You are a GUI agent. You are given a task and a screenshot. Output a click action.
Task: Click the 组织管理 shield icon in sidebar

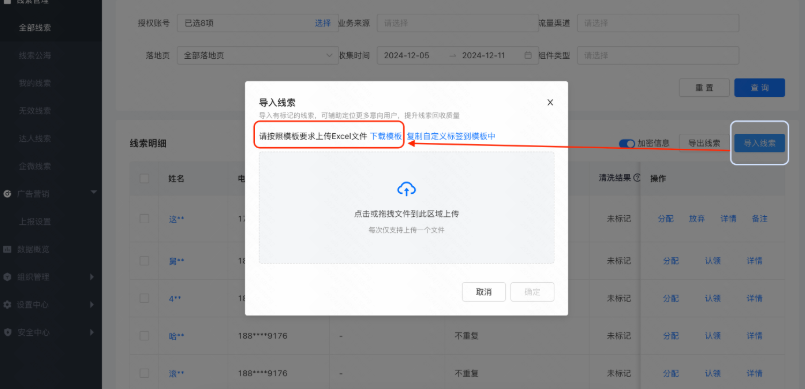coord(7,277)
